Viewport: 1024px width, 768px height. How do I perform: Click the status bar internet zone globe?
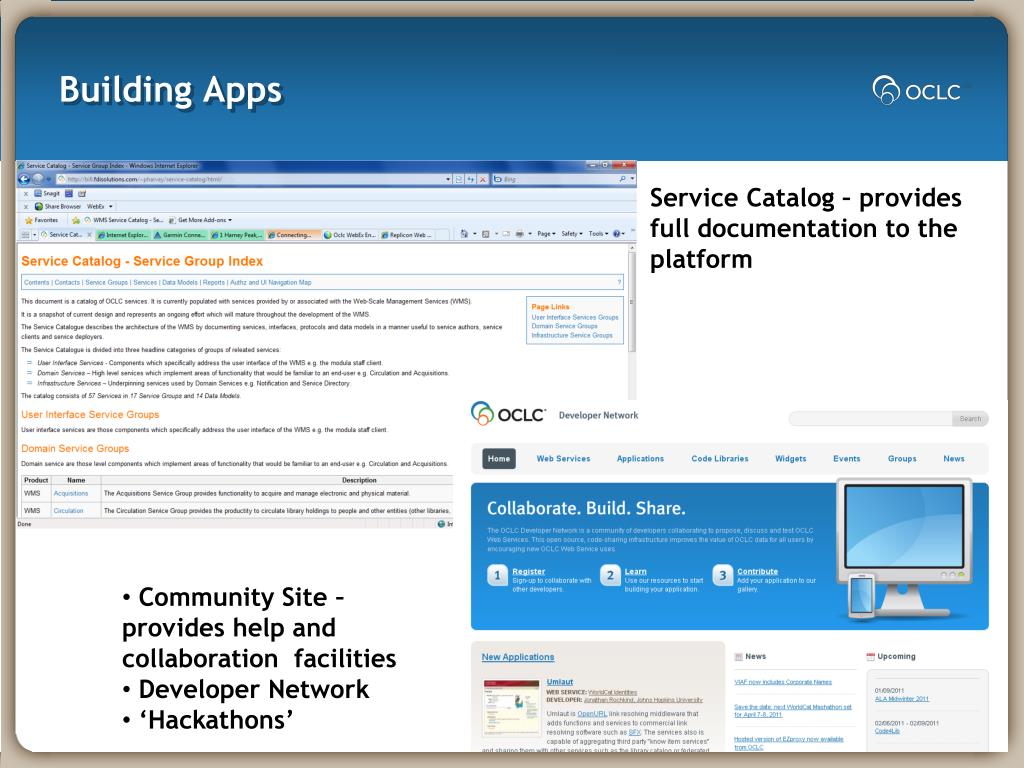point(441,524)
